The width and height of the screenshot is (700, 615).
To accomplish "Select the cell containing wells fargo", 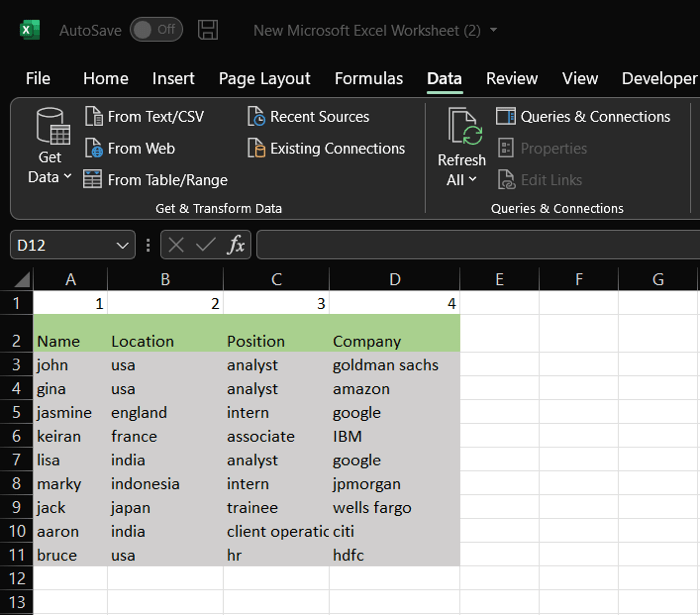I will (x=395, y=507).
